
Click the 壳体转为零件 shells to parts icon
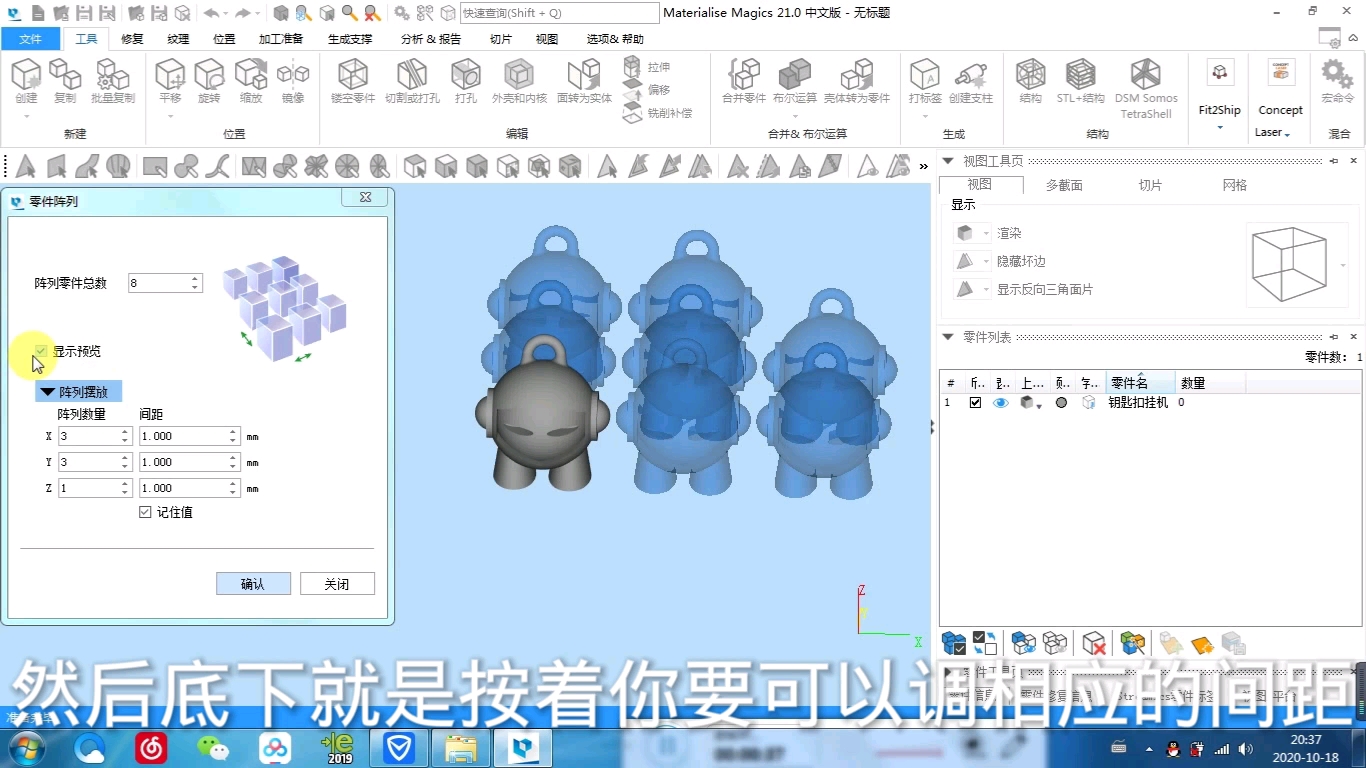click(857, 81)
